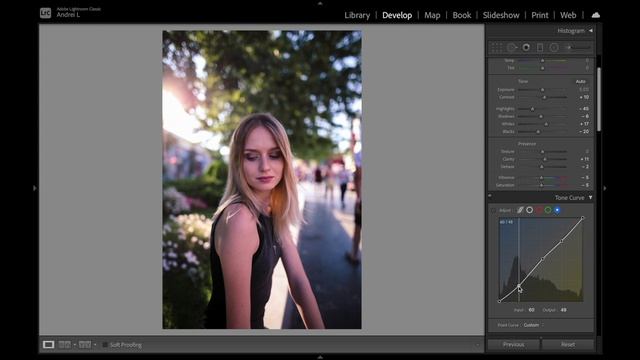Viewport: 640px width, 360px height.
Task: Click the Temp slider handle
Action: [x=542, y=60]
